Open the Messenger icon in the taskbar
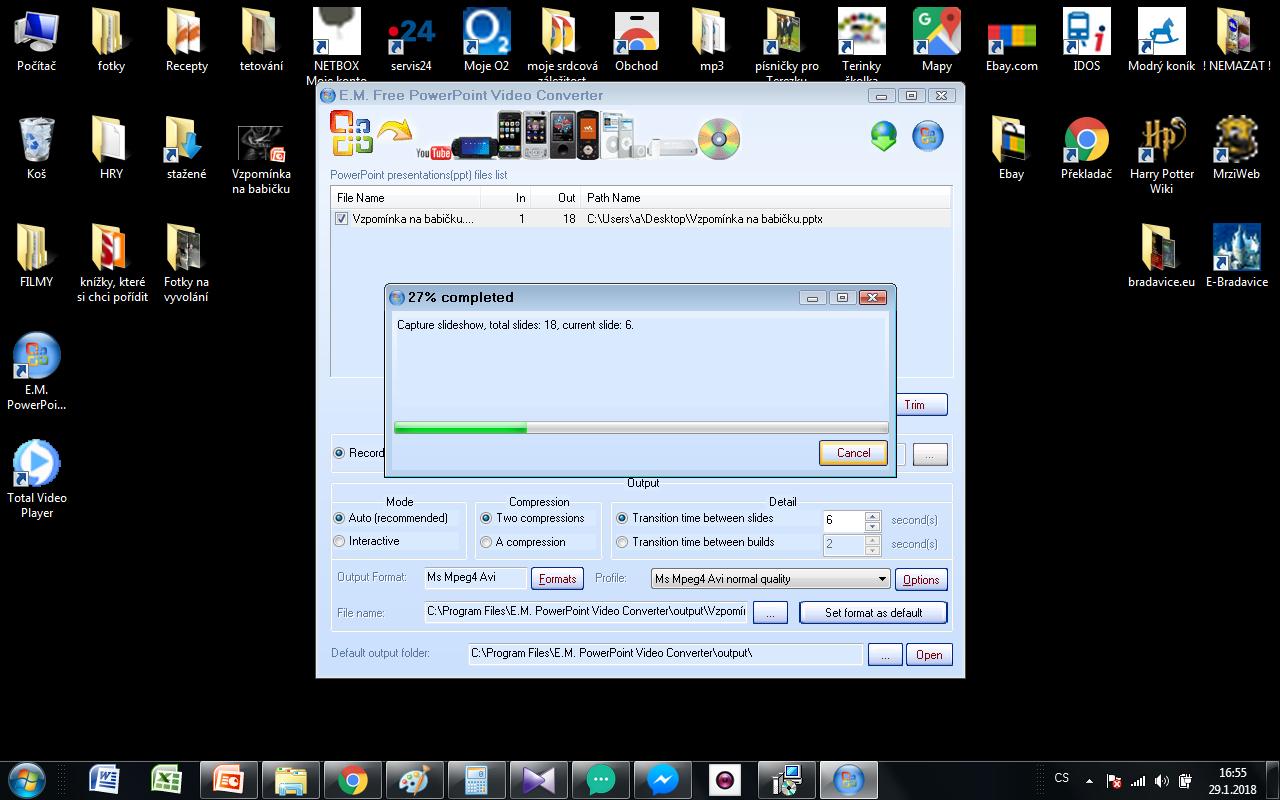Screen dimensions: 1280x800 click(x=662, y=779)
